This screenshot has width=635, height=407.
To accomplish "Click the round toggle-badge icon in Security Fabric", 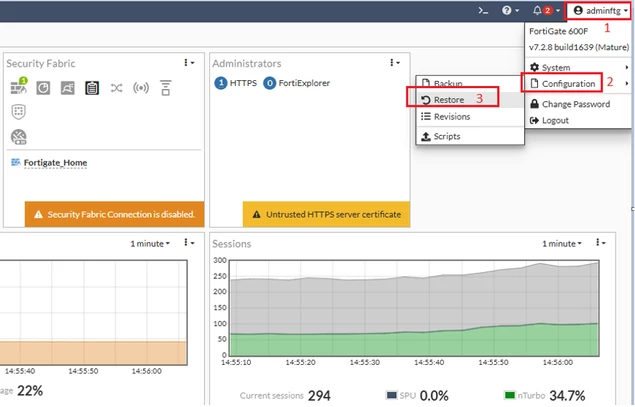I will click(19, 137).
